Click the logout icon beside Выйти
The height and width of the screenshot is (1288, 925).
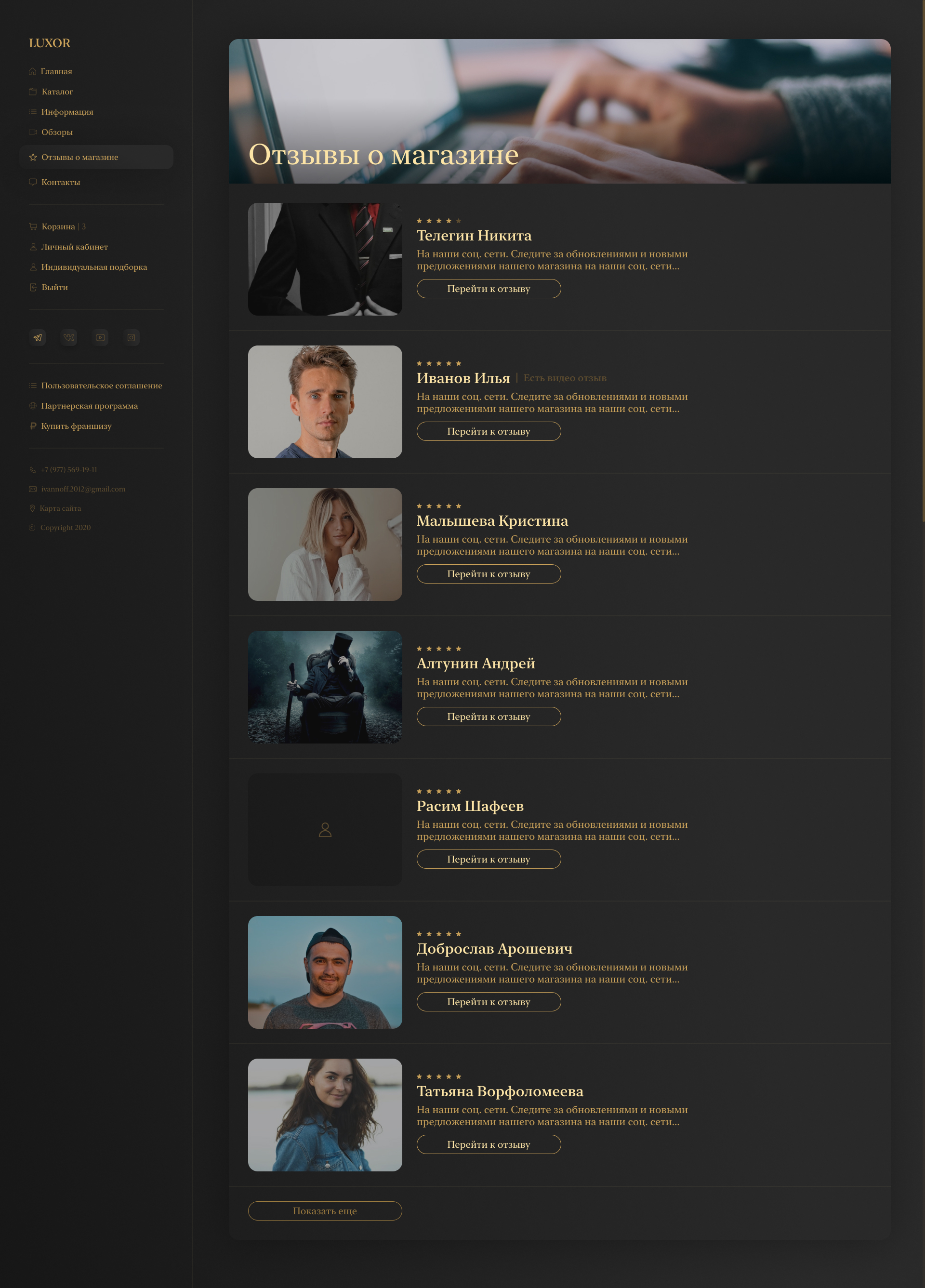pos(33,287)
